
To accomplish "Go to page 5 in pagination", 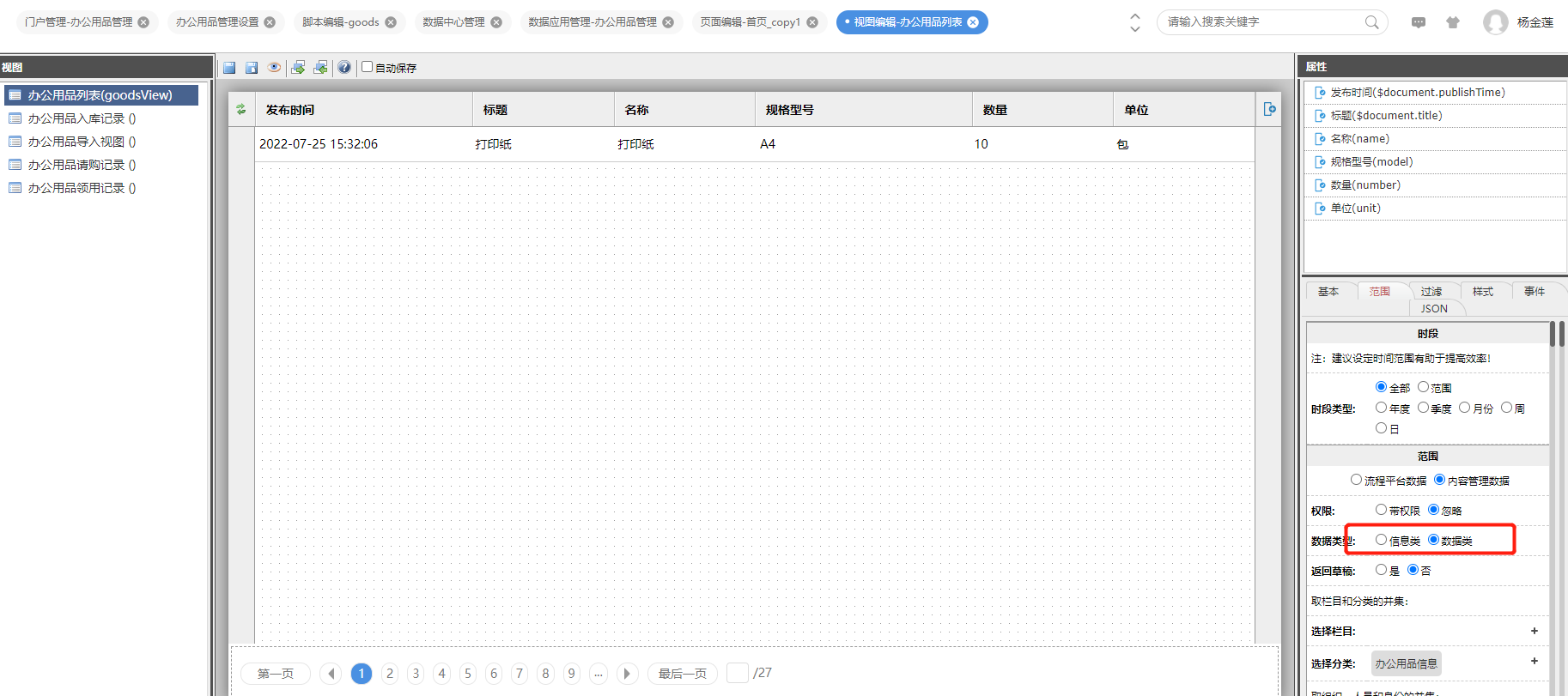I will 468,674.
